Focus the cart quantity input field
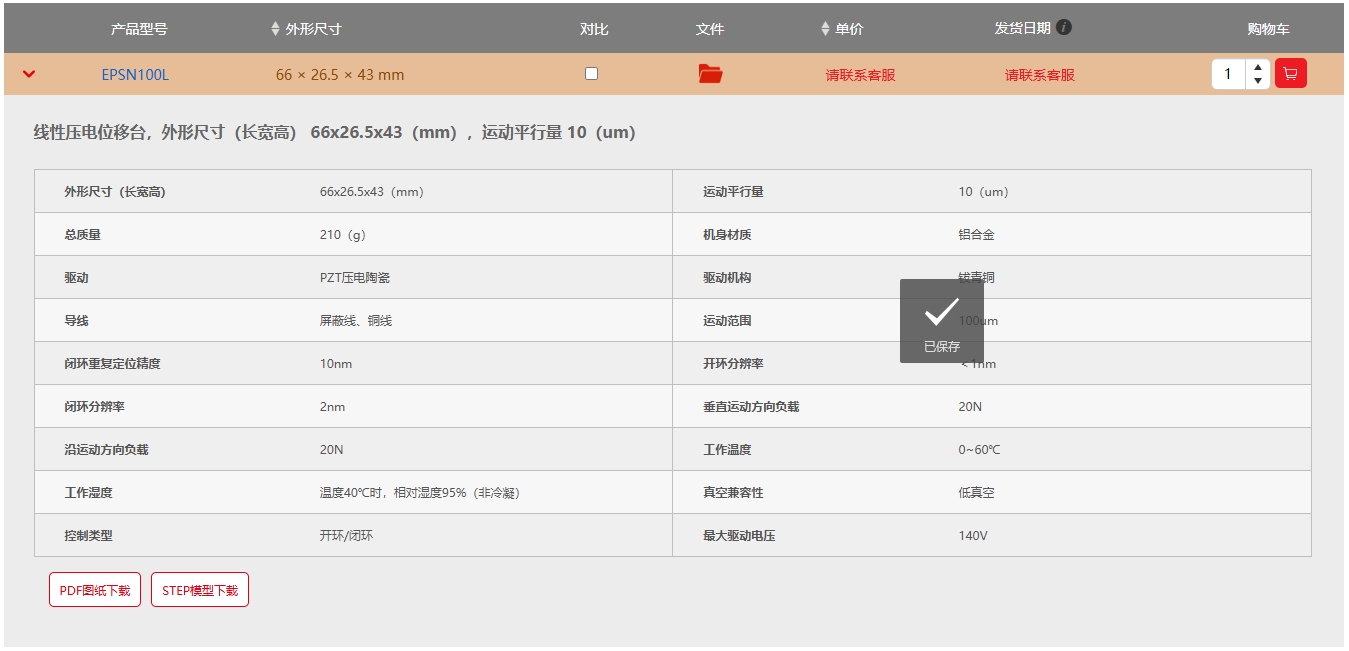 pyautogui.click(x=1229, y=74)
